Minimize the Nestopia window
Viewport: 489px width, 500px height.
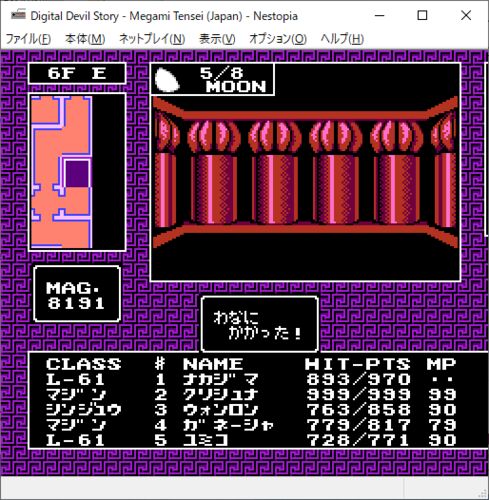click(x=379, y=15)
